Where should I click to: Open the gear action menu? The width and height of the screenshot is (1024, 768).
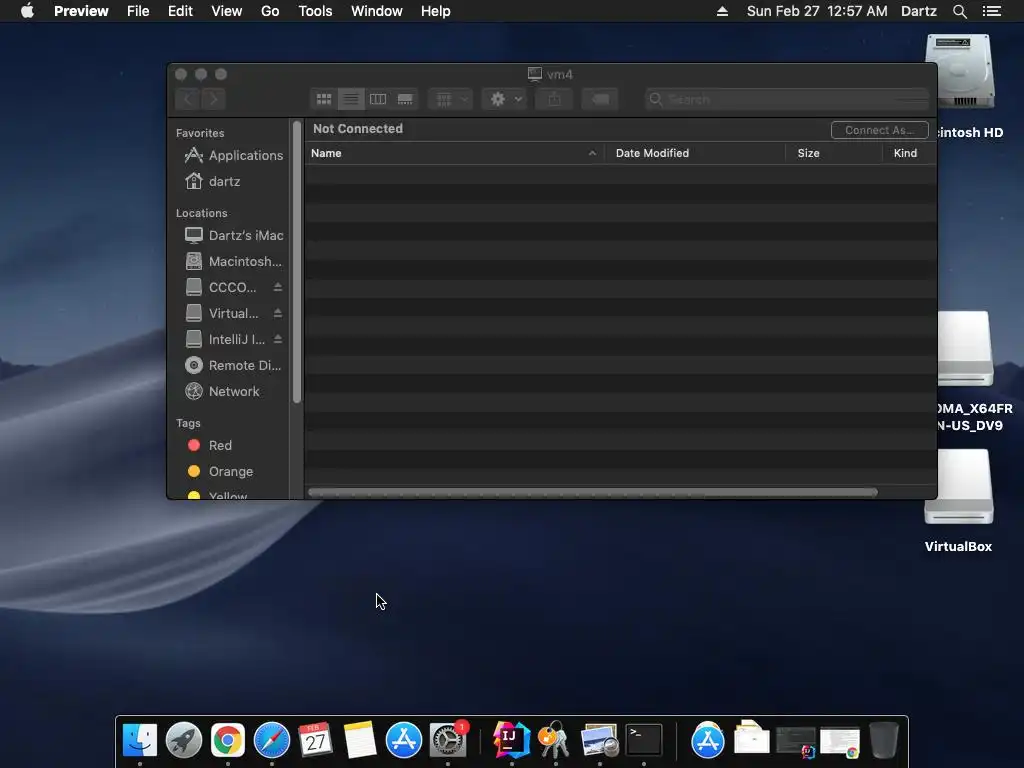504,99
